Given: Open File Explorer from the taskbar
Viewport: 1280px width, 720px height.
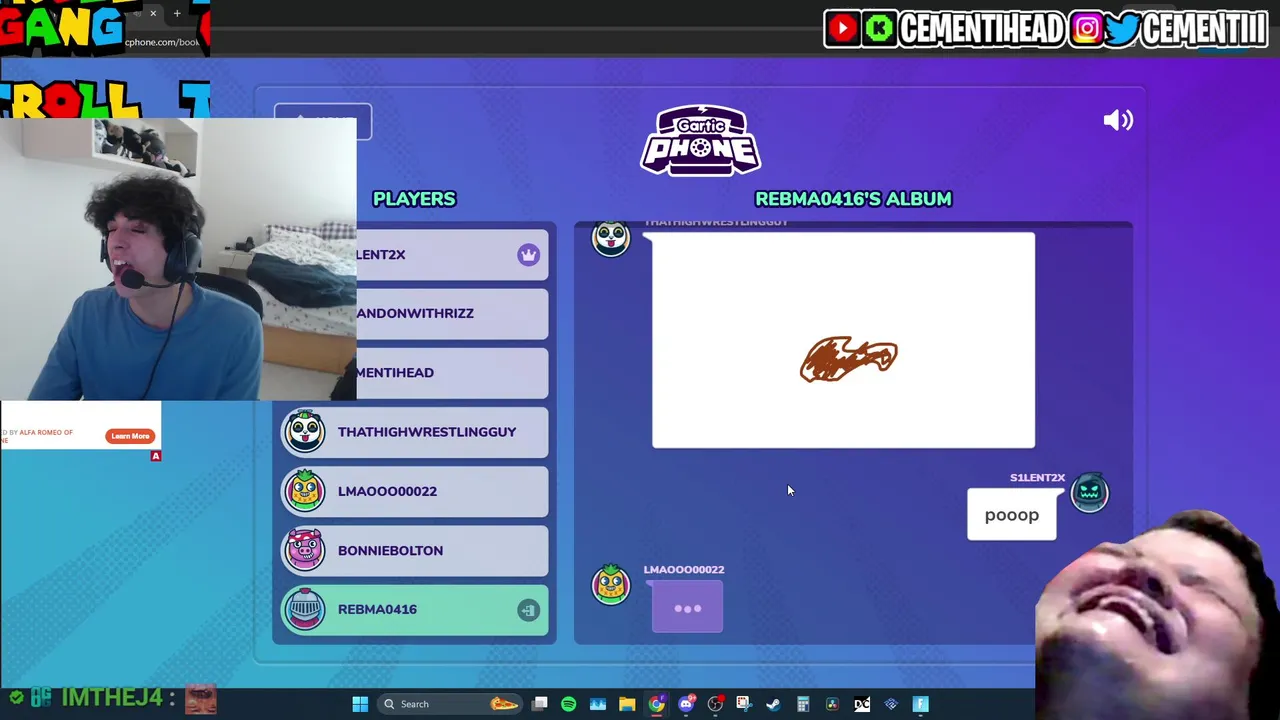Looking at the screenshot, I should (627, 704).
